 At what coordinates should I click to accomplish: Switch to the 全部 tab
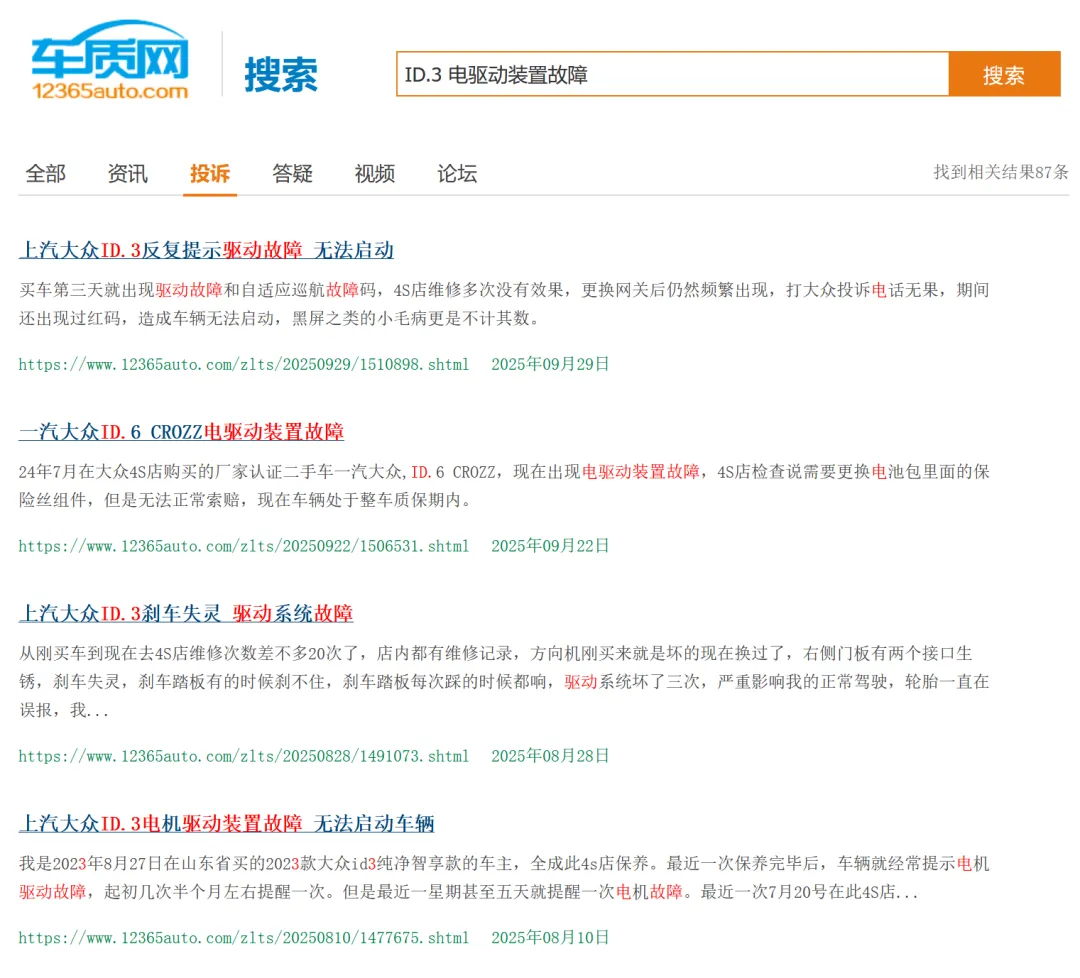(x=45, y=174)
